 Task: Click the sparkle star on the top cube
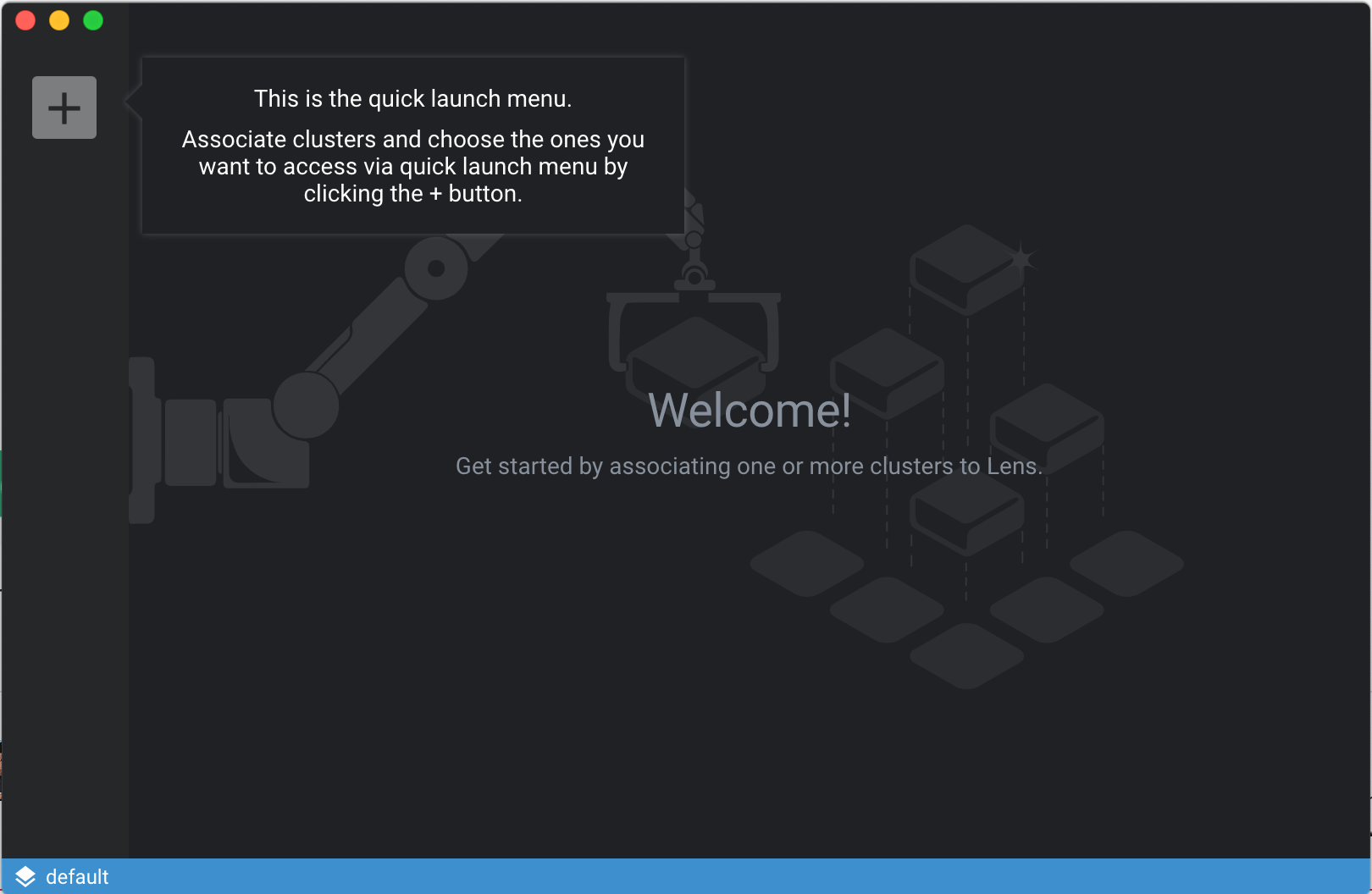1022,258
